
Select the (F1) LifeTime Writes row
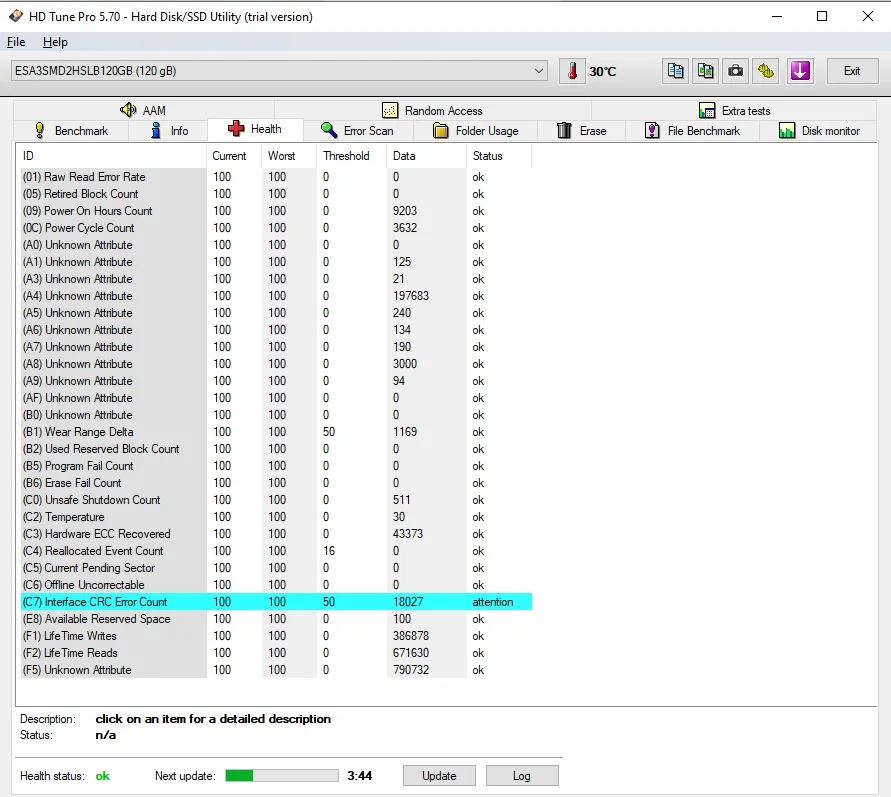click(x=276, y=636)
